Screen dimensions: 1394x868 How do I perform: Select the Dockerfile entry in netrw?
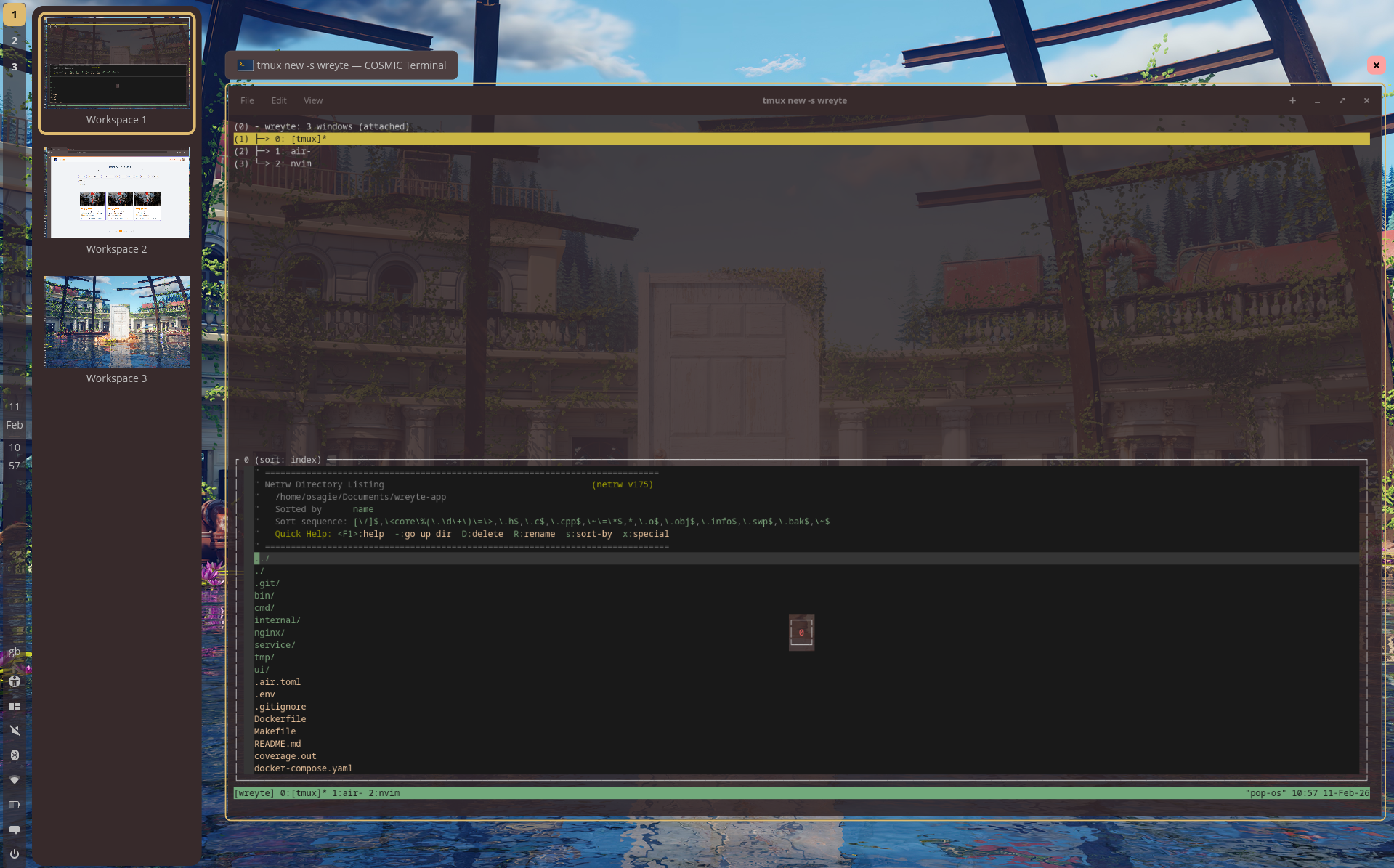click(280, 718)
